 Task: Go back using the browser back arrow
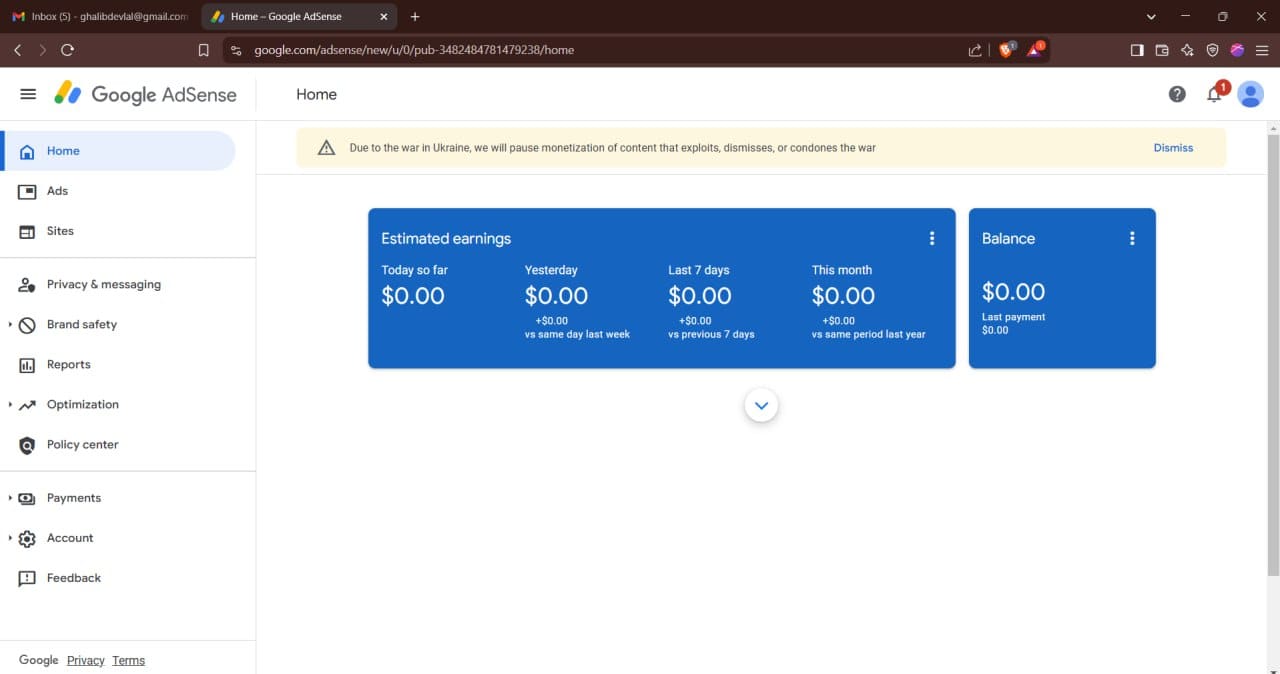[18, 50]
